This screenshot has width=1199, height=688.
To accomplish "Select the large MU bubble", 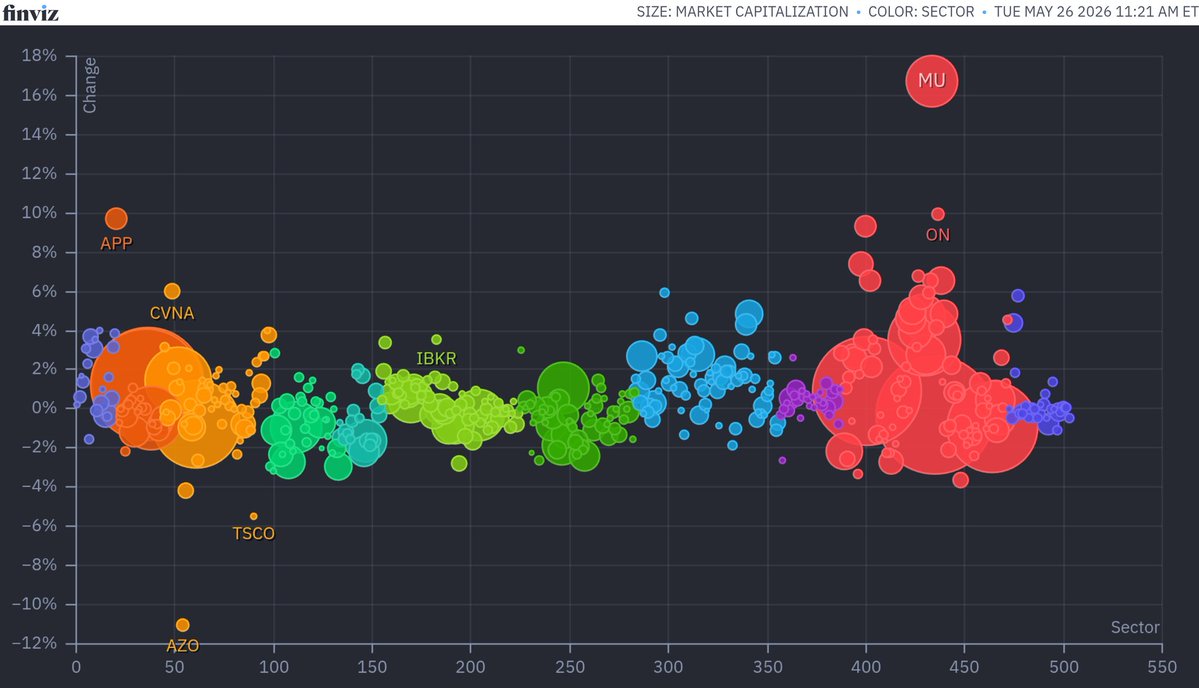I will [x=931, y=80].
